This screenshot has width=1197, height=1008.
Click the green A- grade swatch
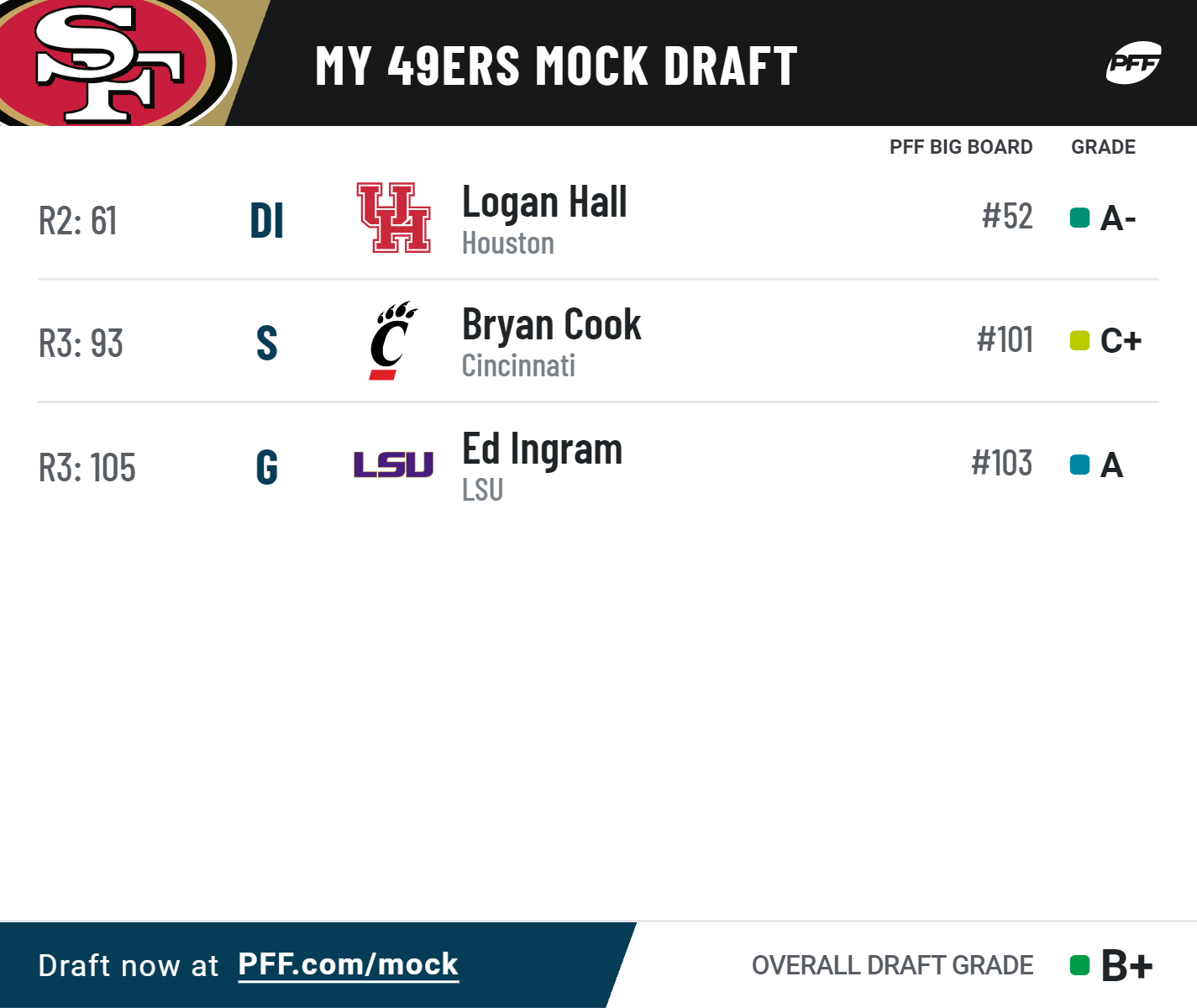point(1079,218)
